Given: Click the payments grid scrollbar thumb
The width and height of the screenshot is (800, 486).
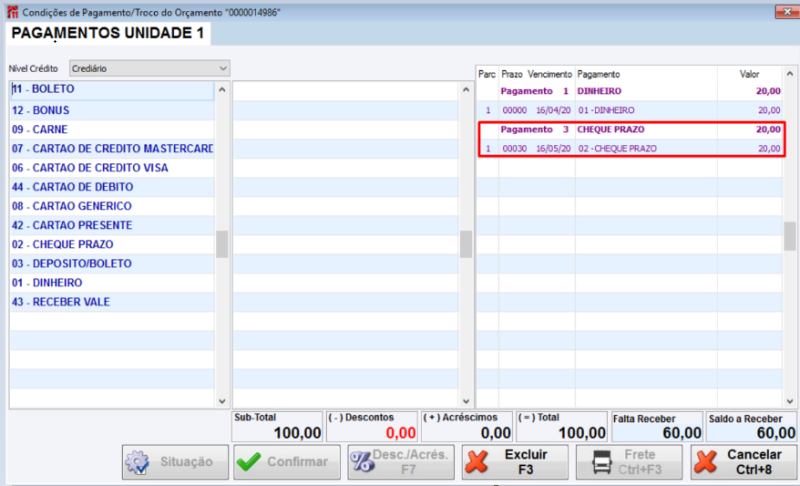Looking at the screenshot, I should 790,236.
